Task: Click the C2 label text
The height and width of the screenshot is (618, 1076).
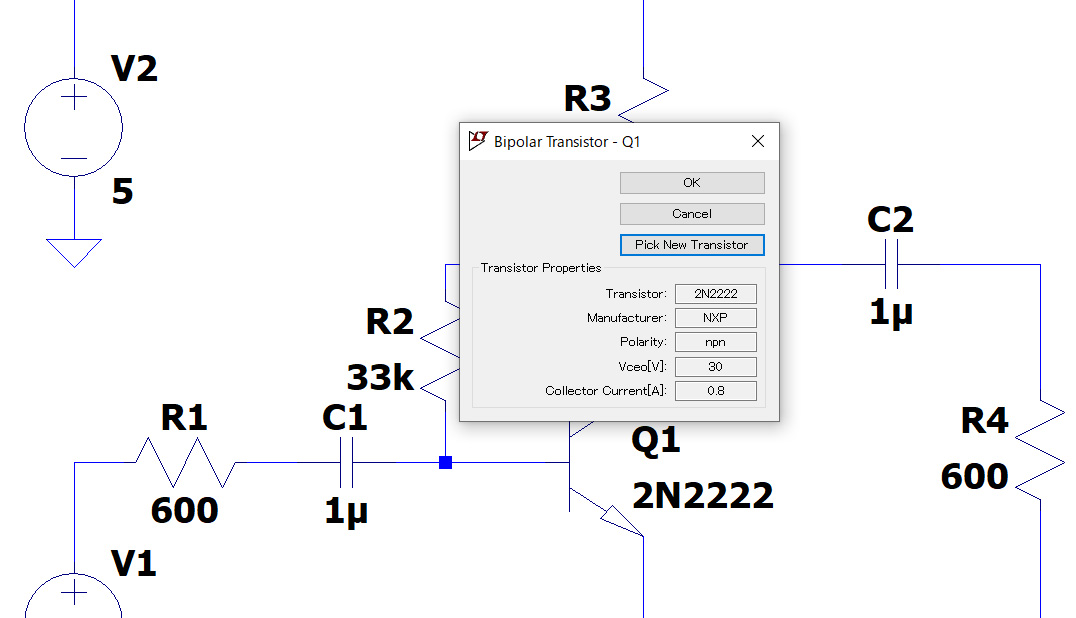Action: [x=891, y=219]
